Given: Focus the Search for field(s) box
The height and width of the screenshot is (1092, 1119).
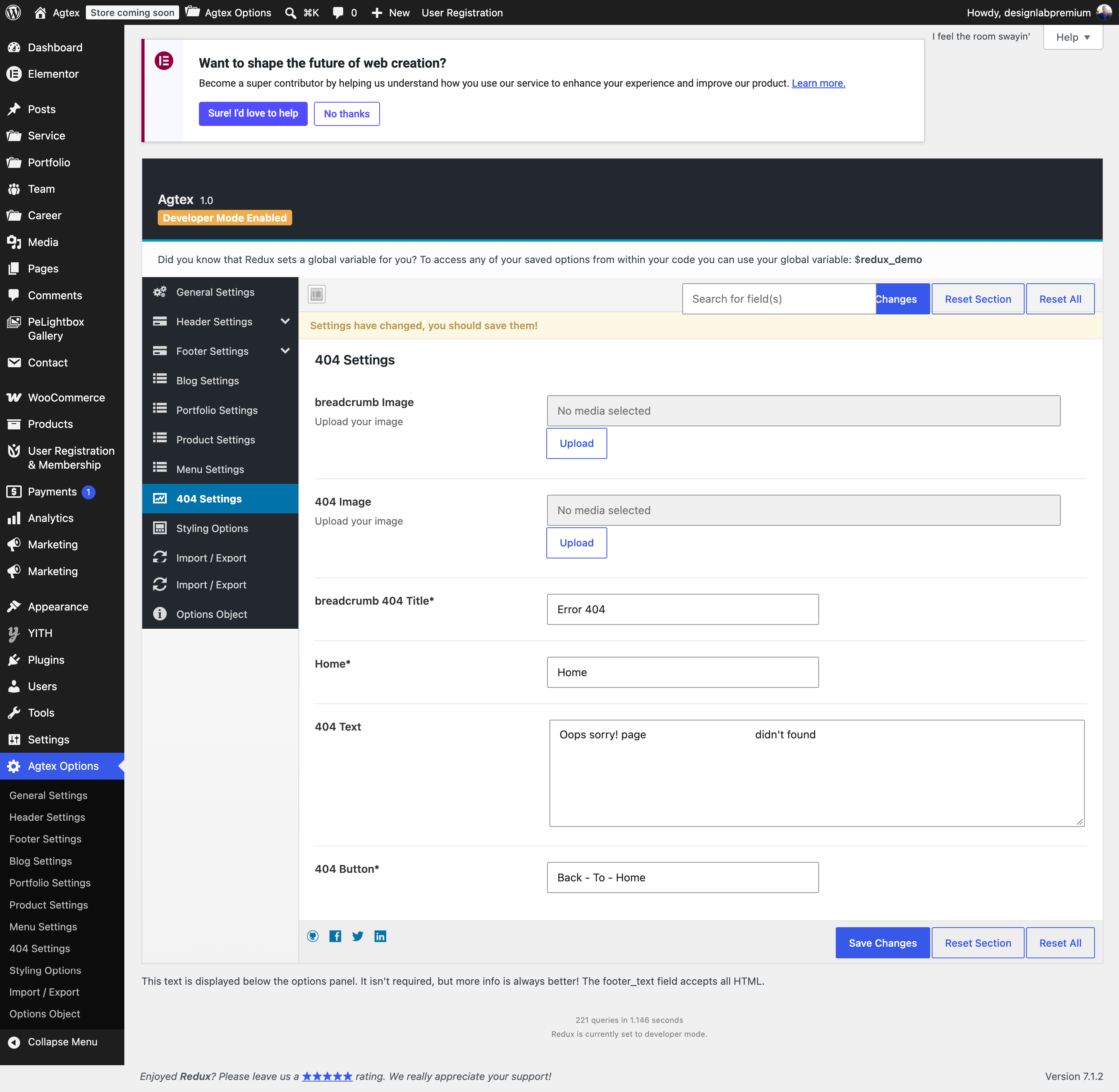Looking at the screenshot, I should (778, 299).
